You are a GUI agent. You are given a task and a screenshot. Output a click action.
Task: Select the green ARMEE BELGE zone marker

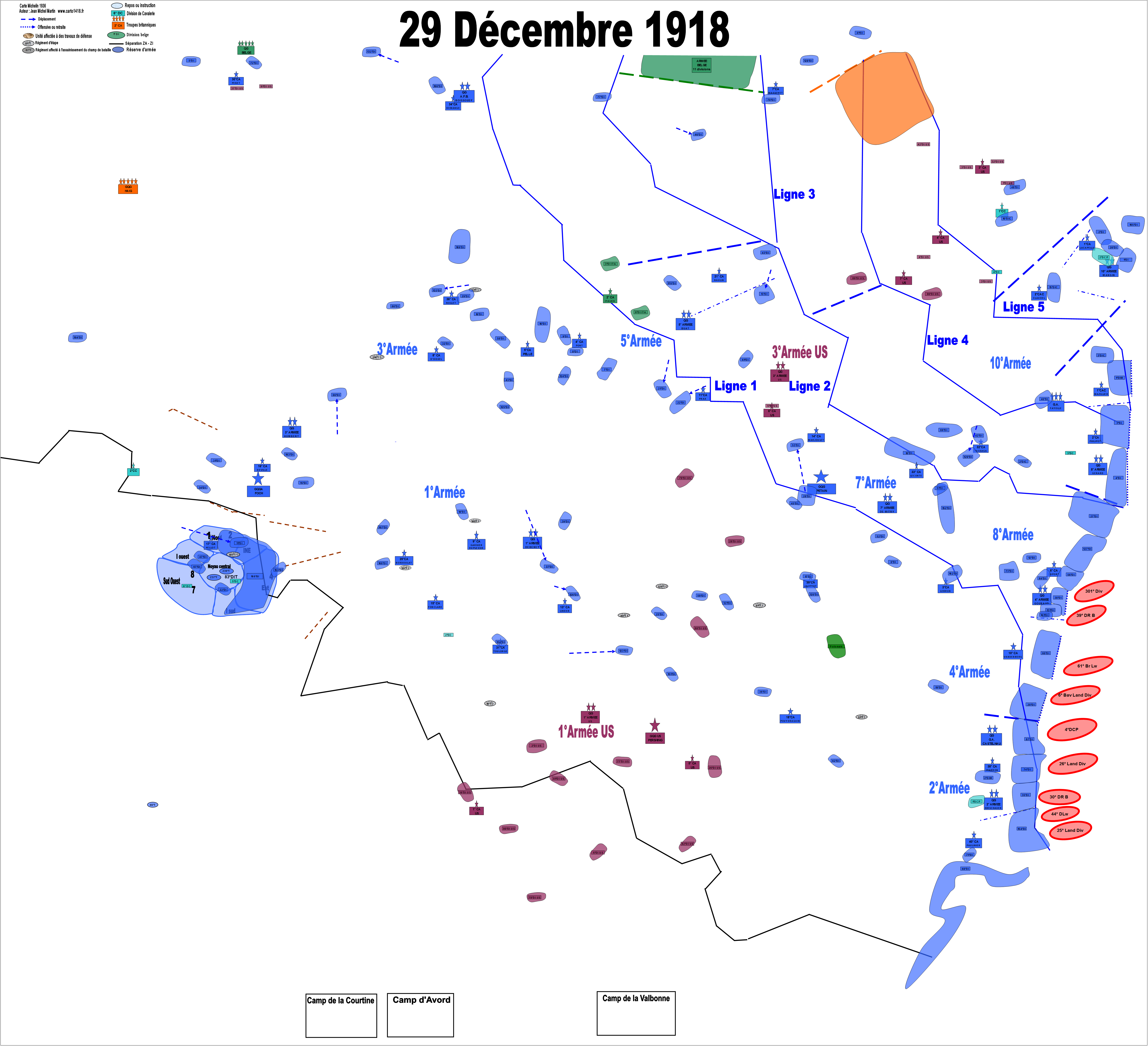[702, 65]
